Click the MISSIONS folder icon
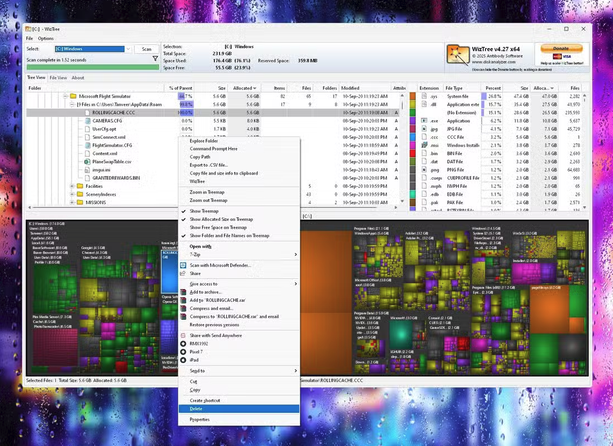 (80, 202)
